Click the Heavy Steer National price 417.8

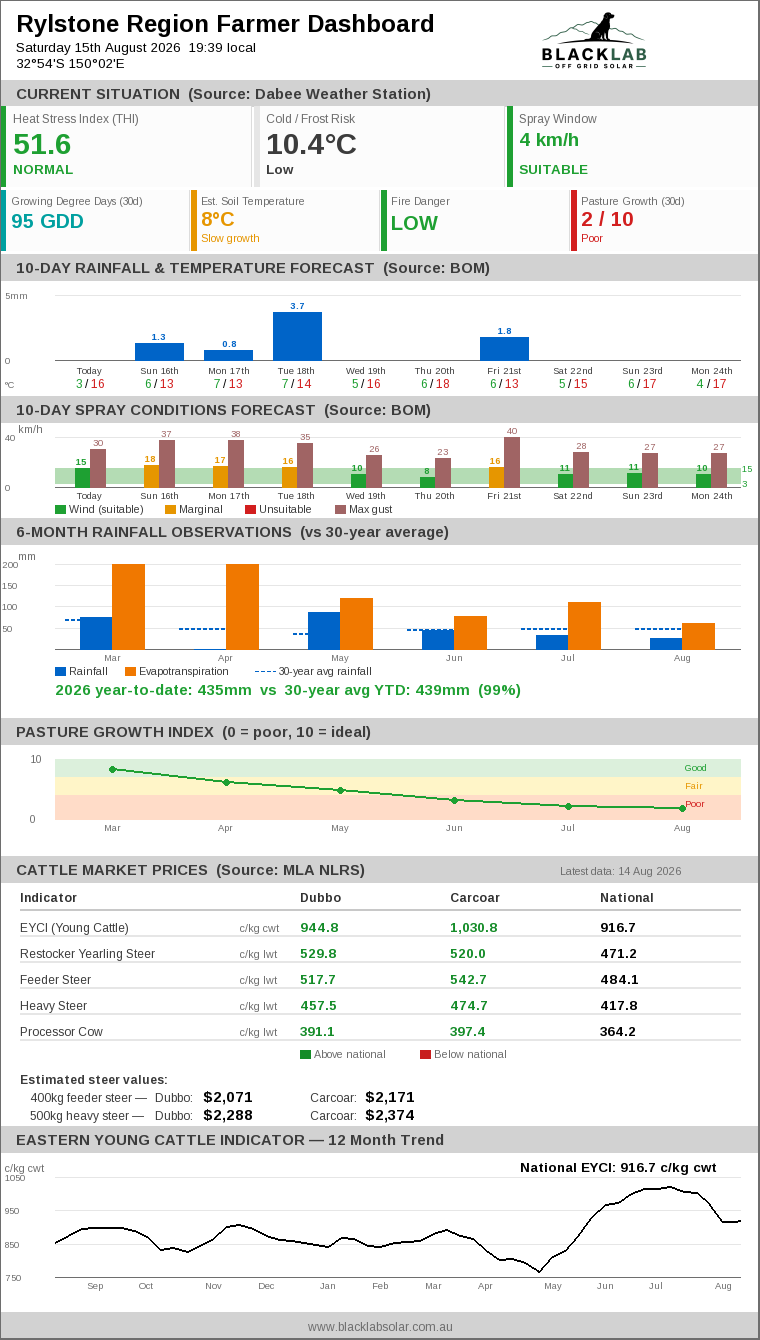[619, 1006]
